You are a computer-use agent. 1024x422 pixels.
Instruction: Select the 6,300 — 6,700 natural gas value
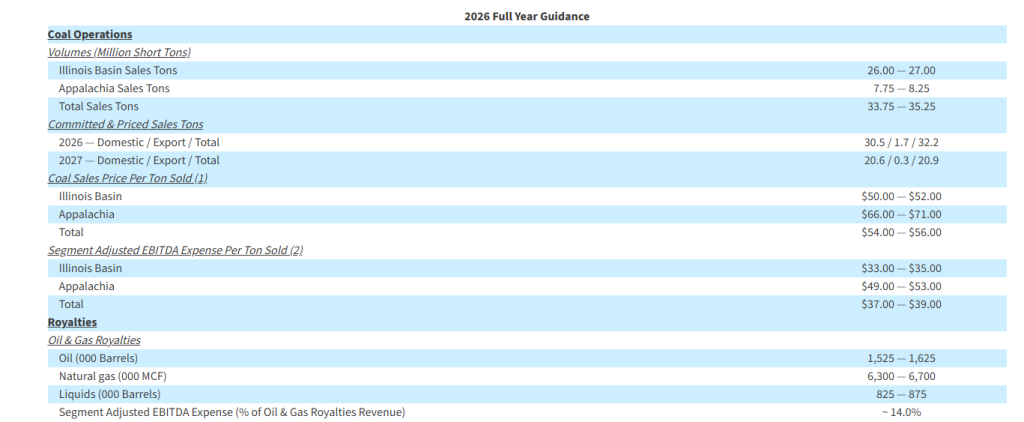pos(901,376)
